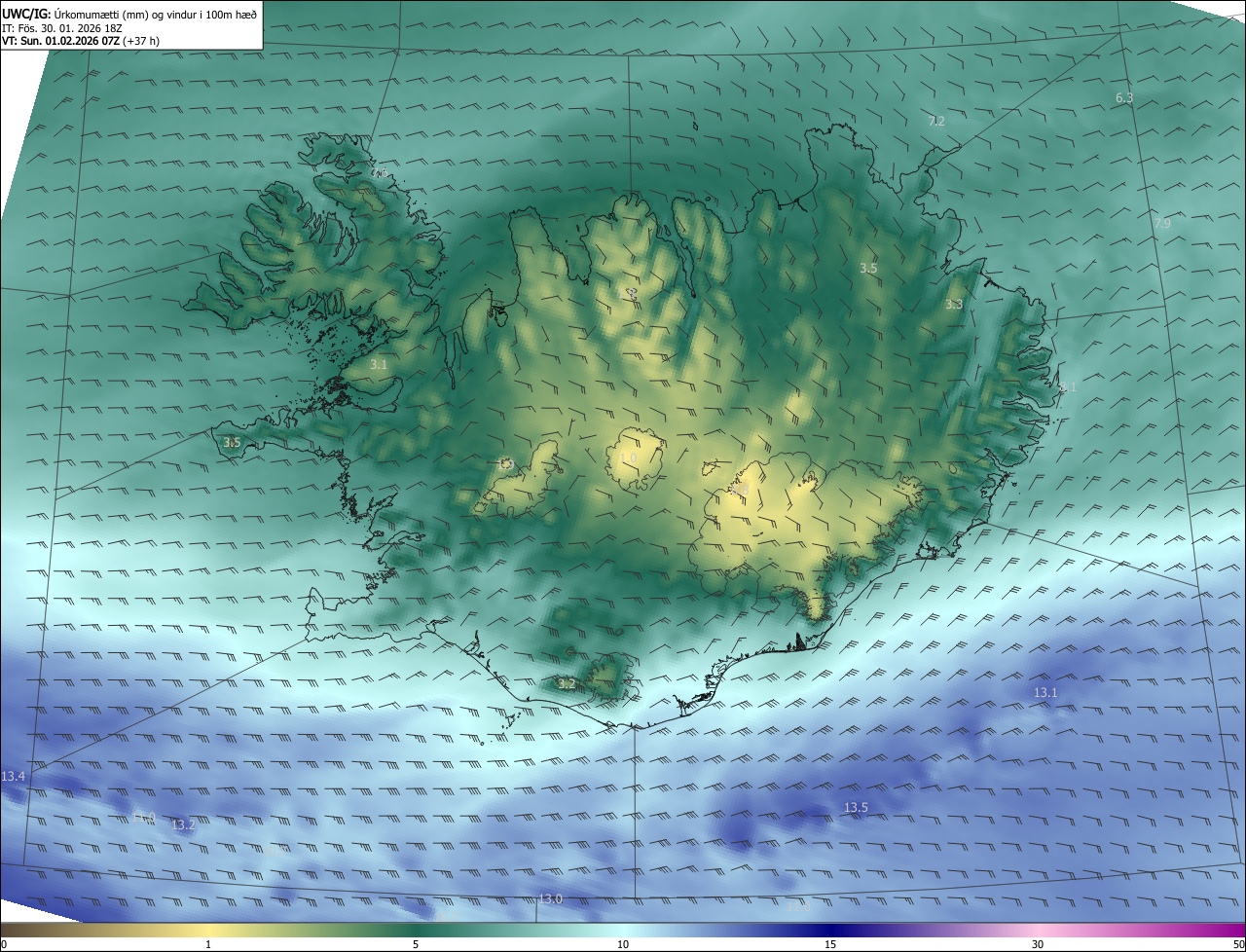Click the valid time line 'VT: Sun. 01.02.2026 07Z (+37 h)'
Image resolution: width=1246 pixels, height=952 pixels.
(x=81, y=41)
